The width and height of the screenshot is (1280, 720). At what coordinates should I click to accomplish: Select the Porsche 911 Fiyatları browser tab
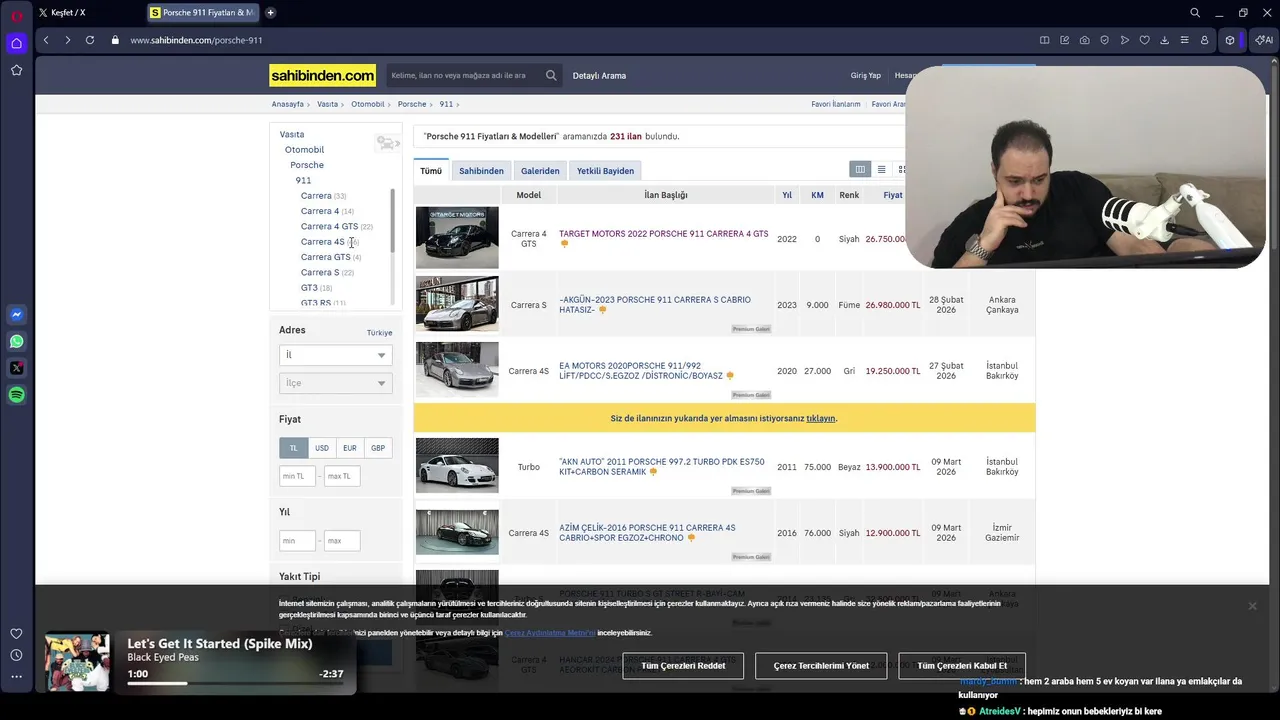[x=202, y=13]
